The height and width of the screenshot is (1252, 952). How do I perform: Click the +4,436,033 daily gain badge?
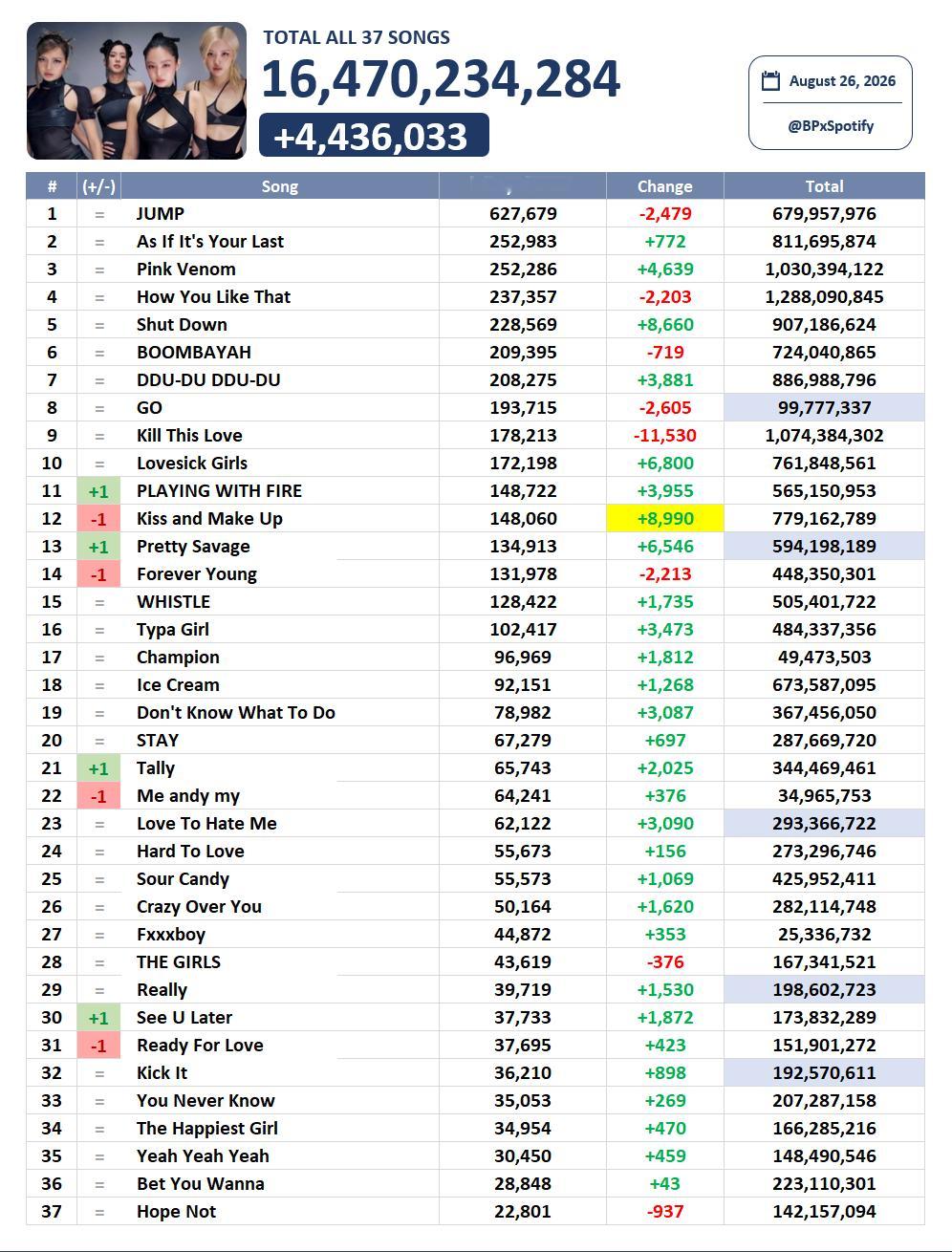coord(374,136)
